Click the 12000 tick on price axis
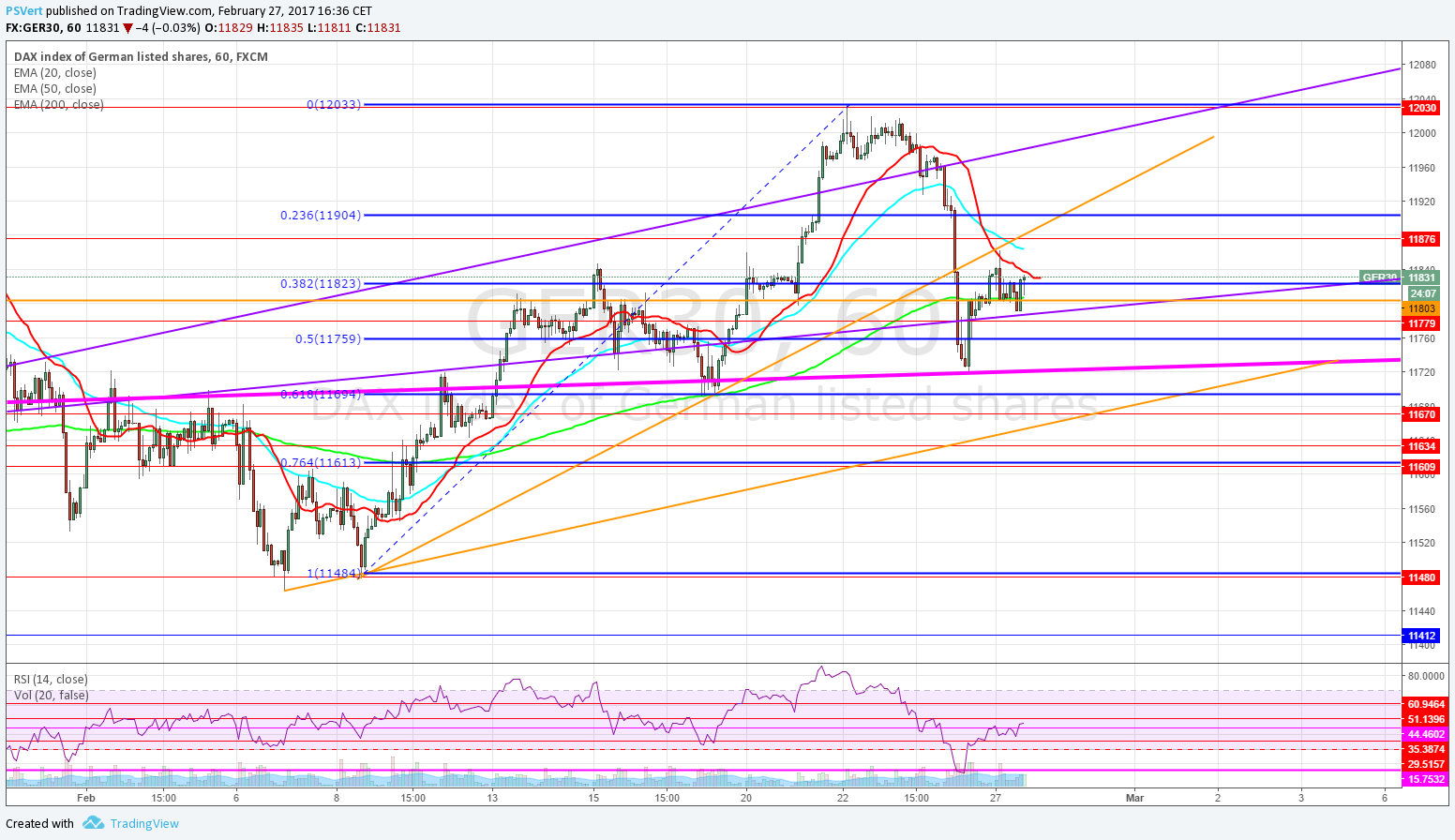Screen dimensions: 1455x840 [1422, 133]
